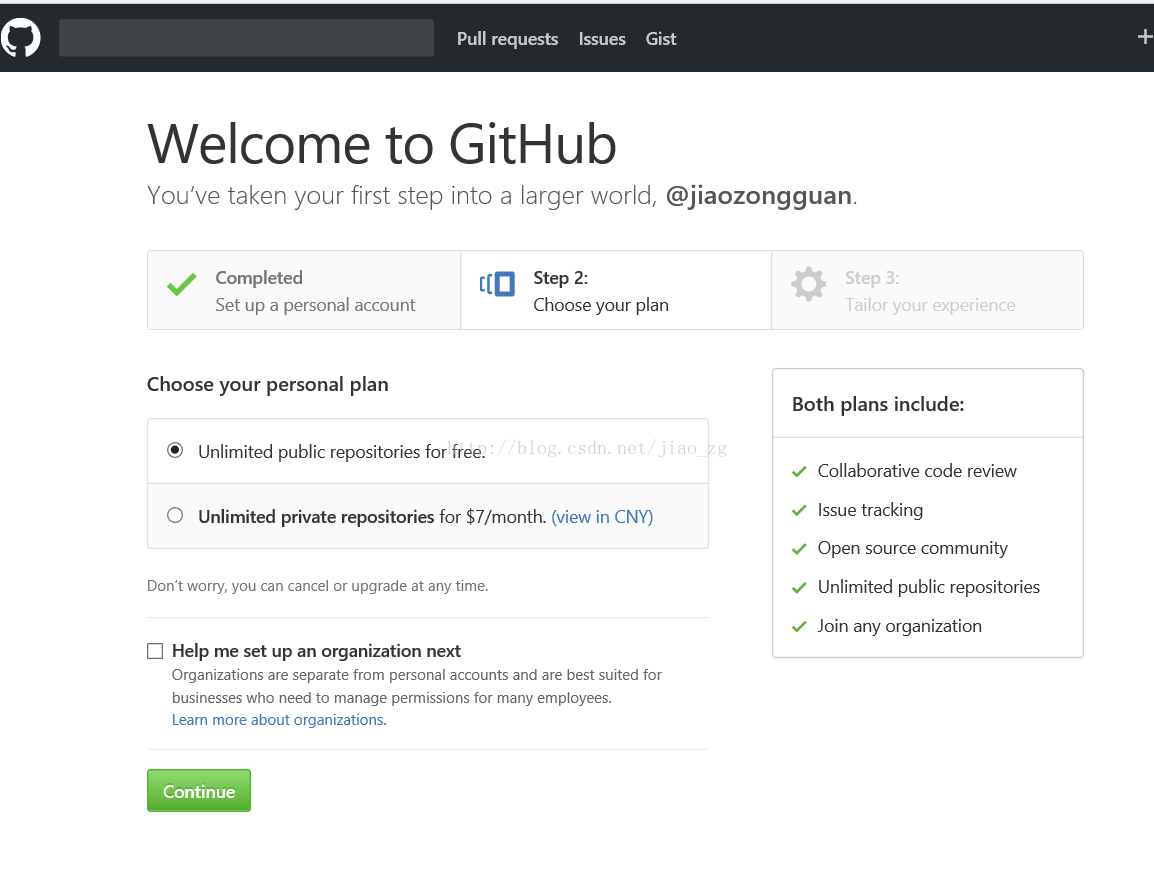Click the Open source community text
The image size is (1154, 874).
coord(913,549)
